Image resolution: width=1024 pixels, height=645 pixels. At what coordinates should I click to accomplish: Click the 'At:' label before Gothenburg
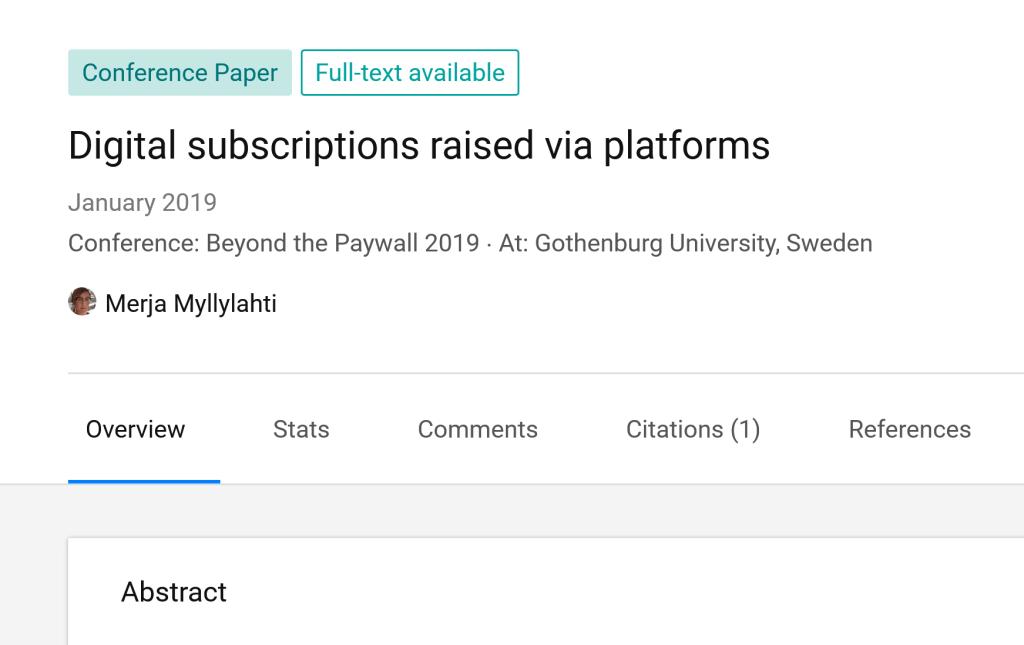click(x=513, y=243)
